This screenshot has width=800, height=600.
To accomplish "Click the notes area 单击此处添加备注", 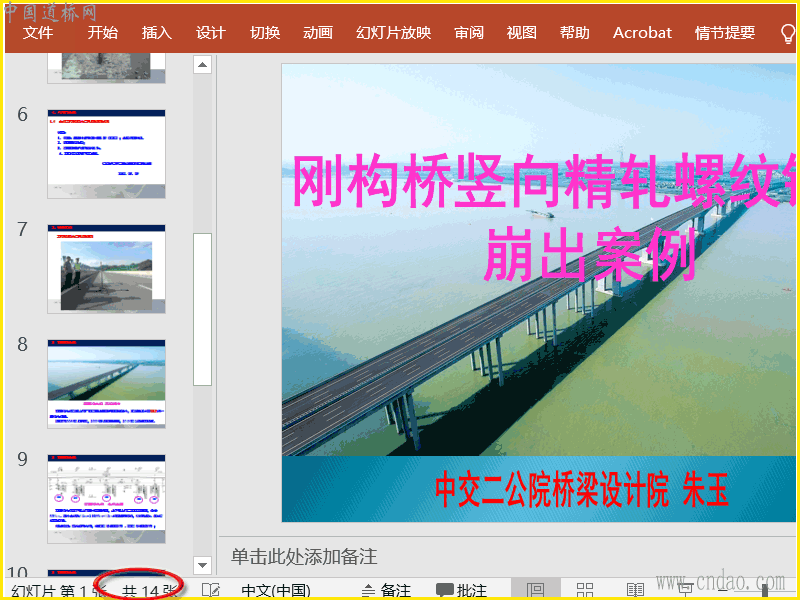I will click(x=304, y=556).
